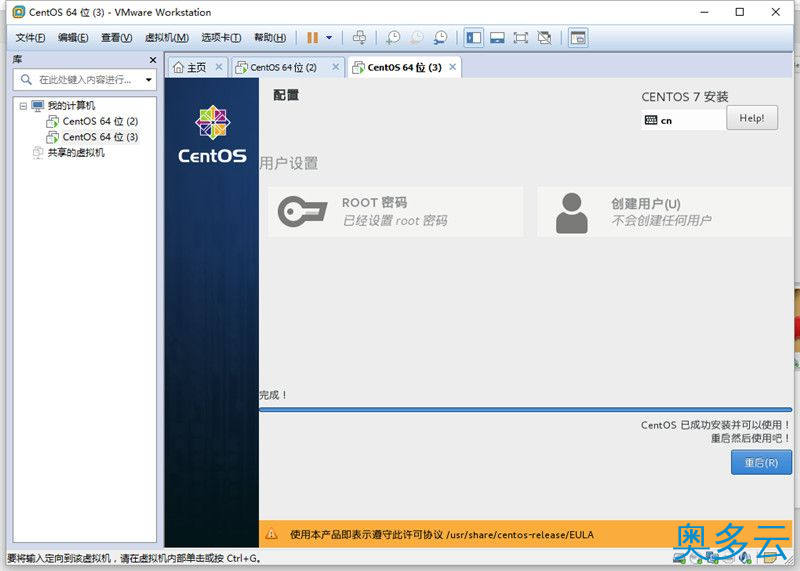Screen dimensions: 800x571
Task: Open the power options dropdown arrow beside the pause icon
Action: (x=329, y=38)
